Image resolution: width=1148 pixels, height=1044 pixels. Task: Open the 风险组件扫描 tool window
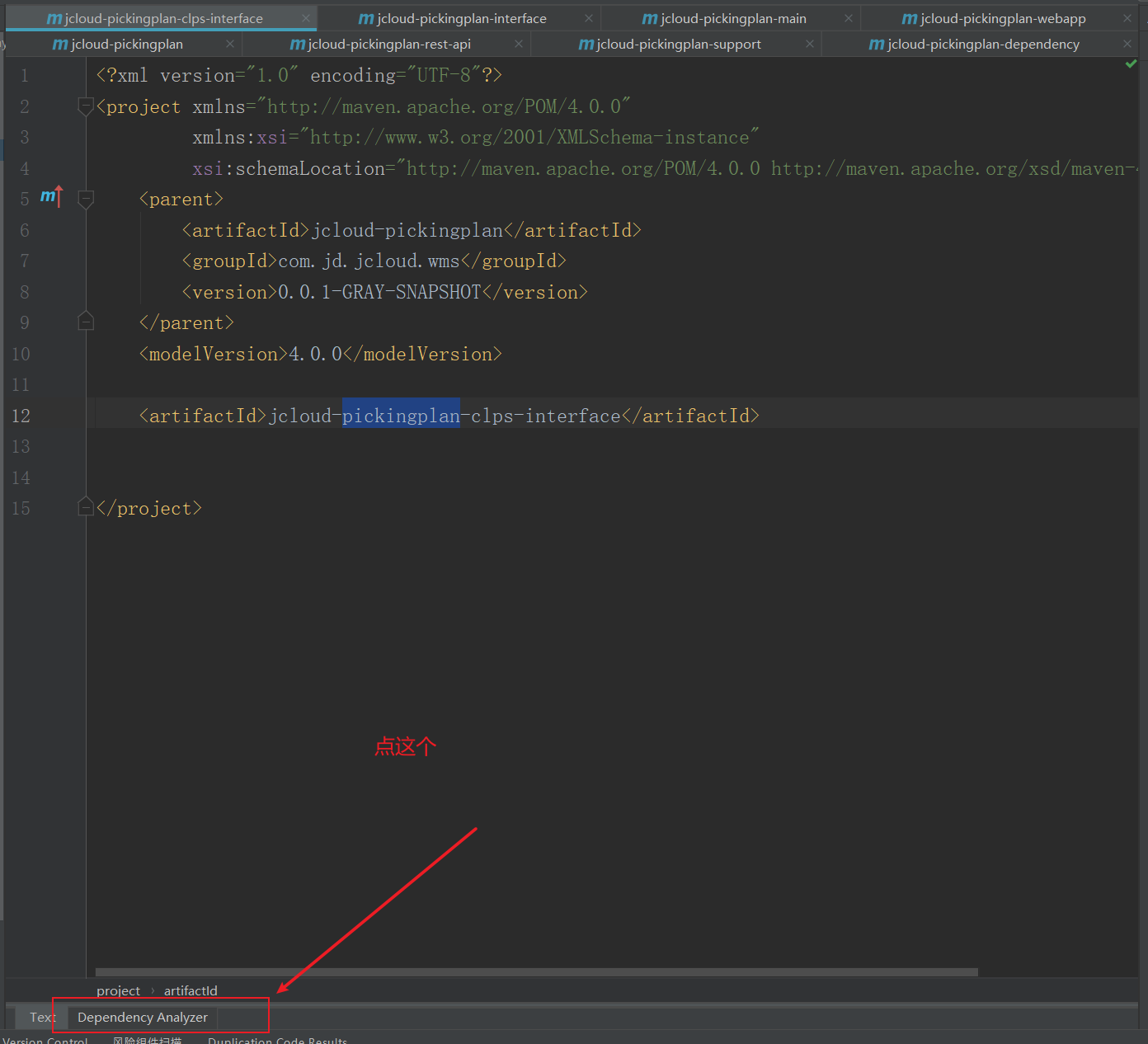coord(147,1041)
